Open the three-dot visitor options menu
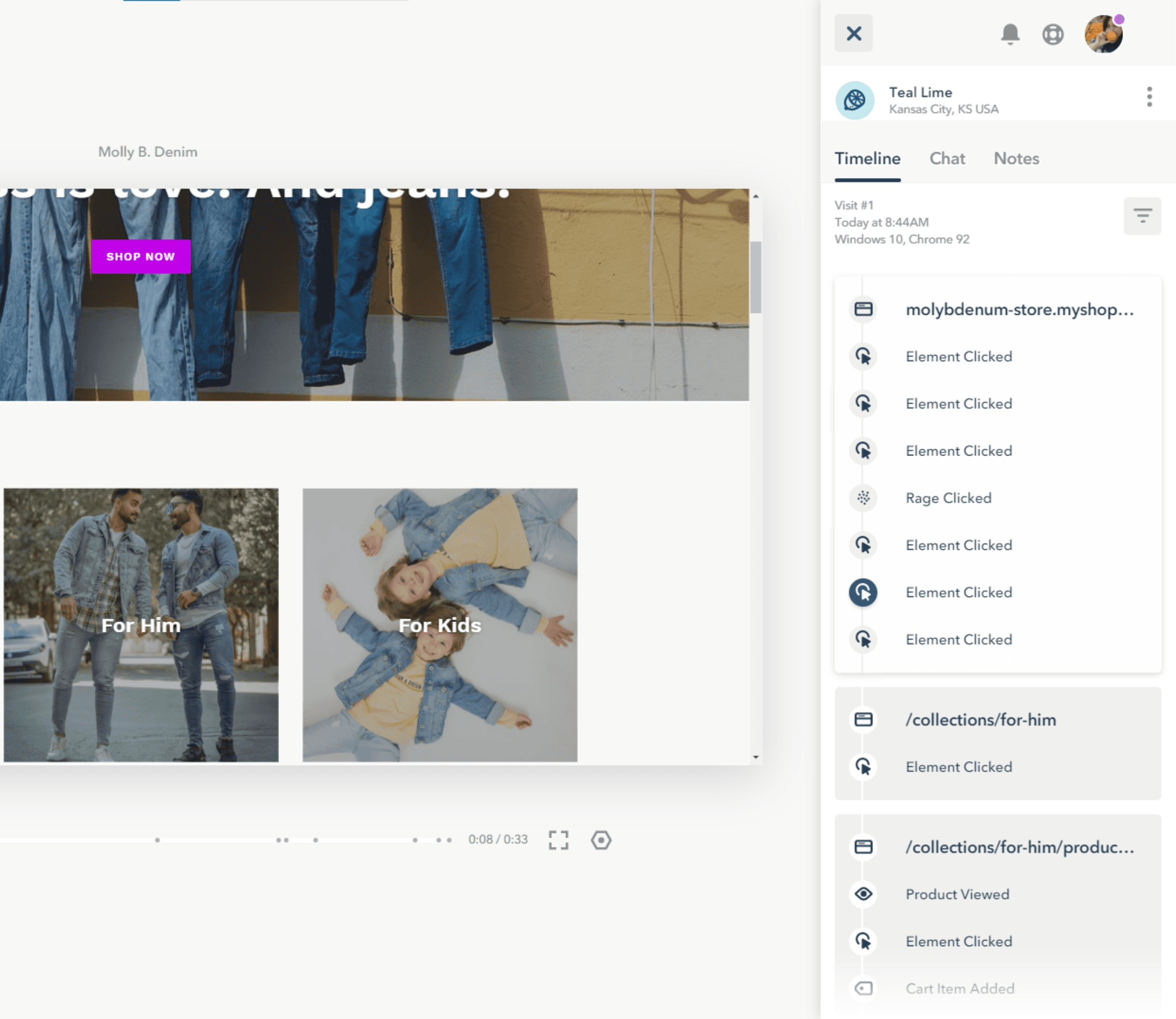Image resolution: width=1176 pixels, height=1019 pixels. [x=1148, y=97]
